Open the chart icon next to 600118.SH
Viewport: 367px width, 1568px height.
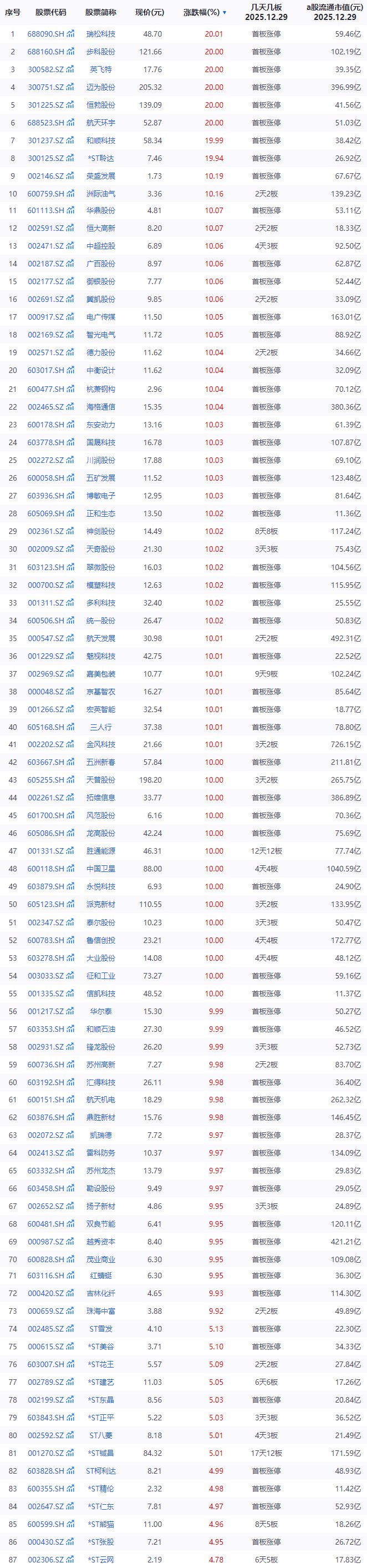[x=70, y=869]
